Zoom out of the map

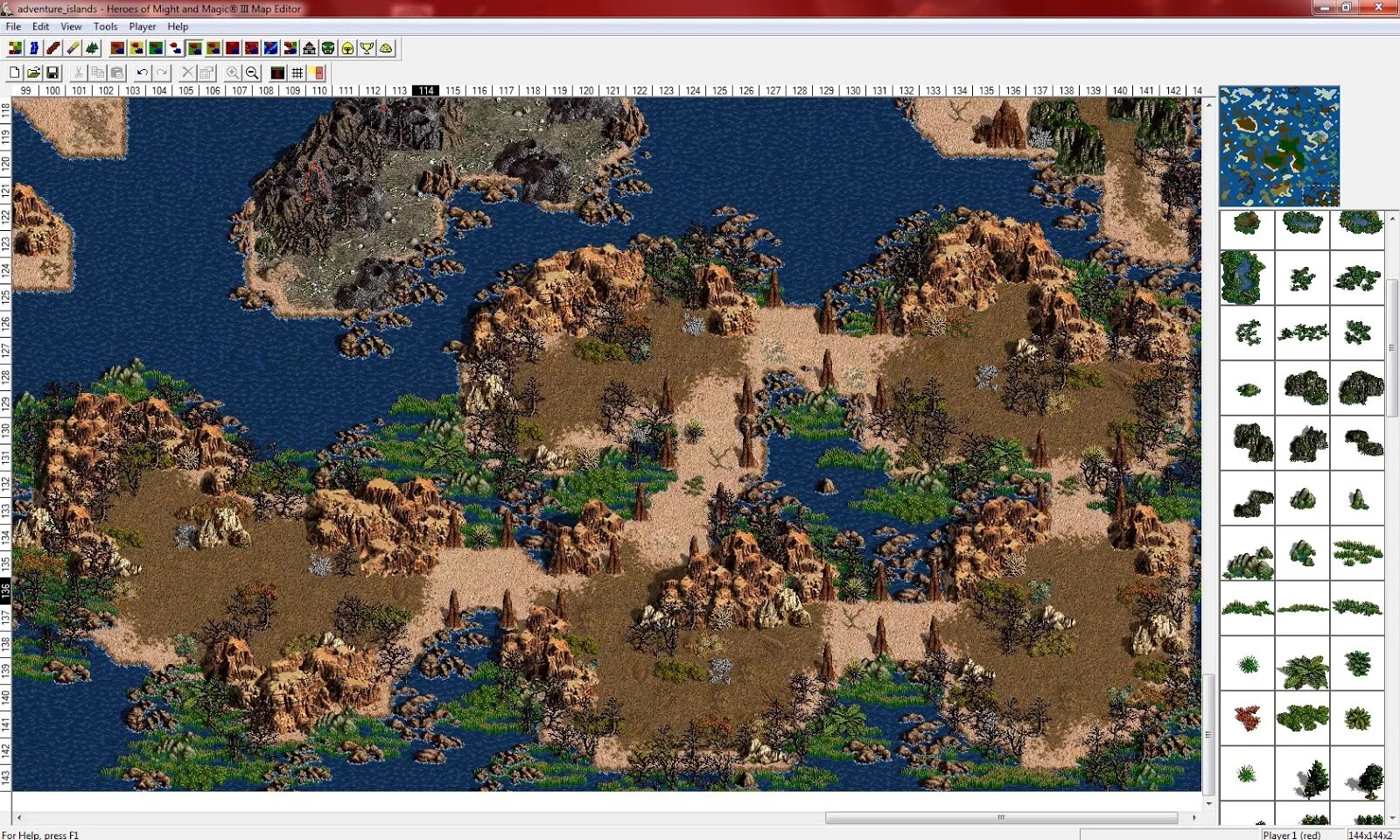[x=252, y=73]
